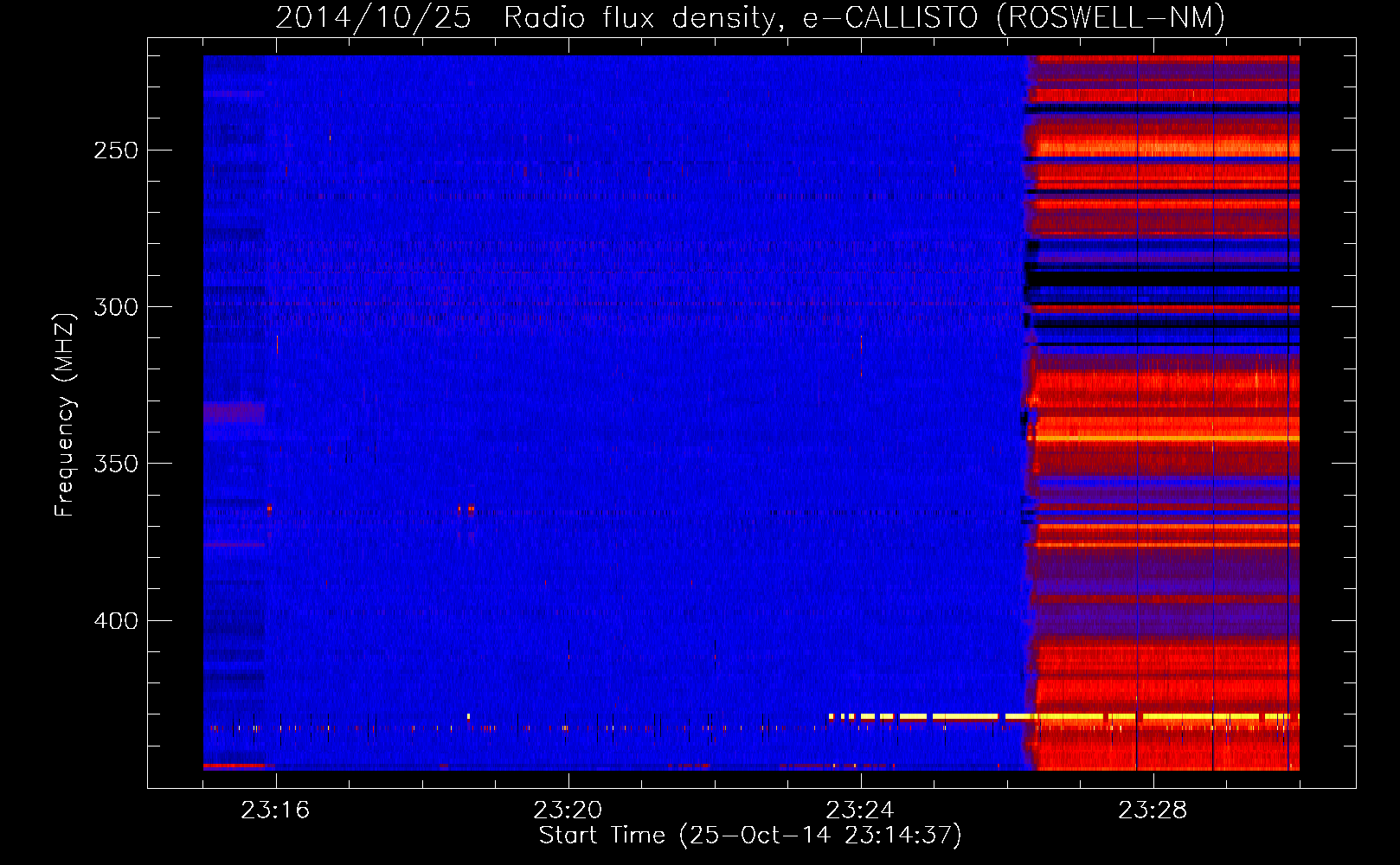Click the plot title 'Radio flux density, e-CALLISTO (ROSWELL-NM)'
The width and height of the screenshot is (1400, 865).
(x=864, y=17)
